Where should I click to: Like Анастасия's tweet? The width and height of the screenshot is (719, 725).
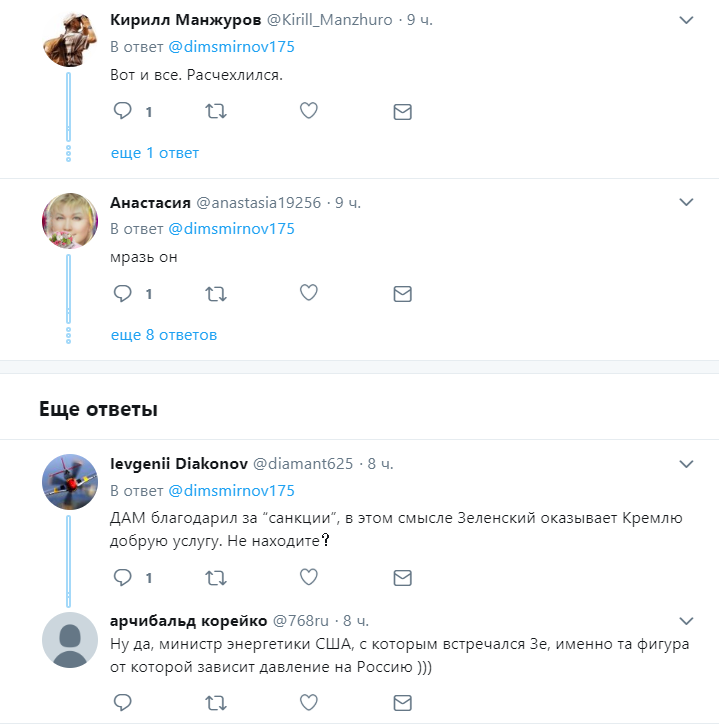coord(309,293)
